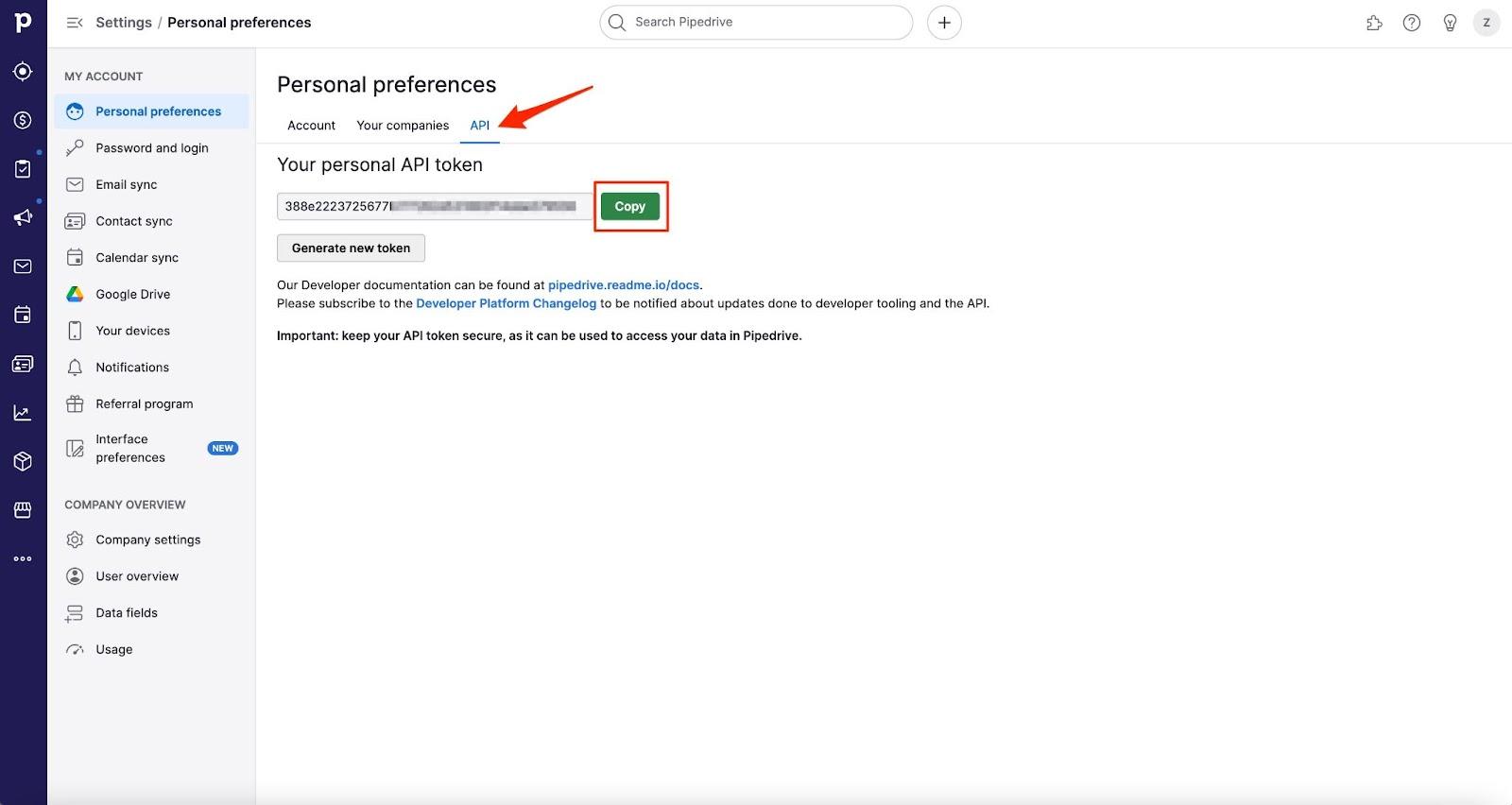Open the Products cube icon in left rail
The width and height of the screenshot is (1512, 805).
23,461
